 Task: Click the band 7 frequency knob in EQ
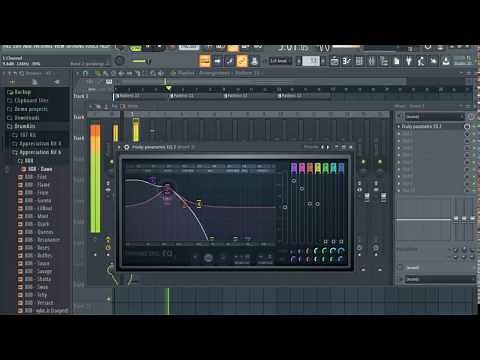coord(341,251)
